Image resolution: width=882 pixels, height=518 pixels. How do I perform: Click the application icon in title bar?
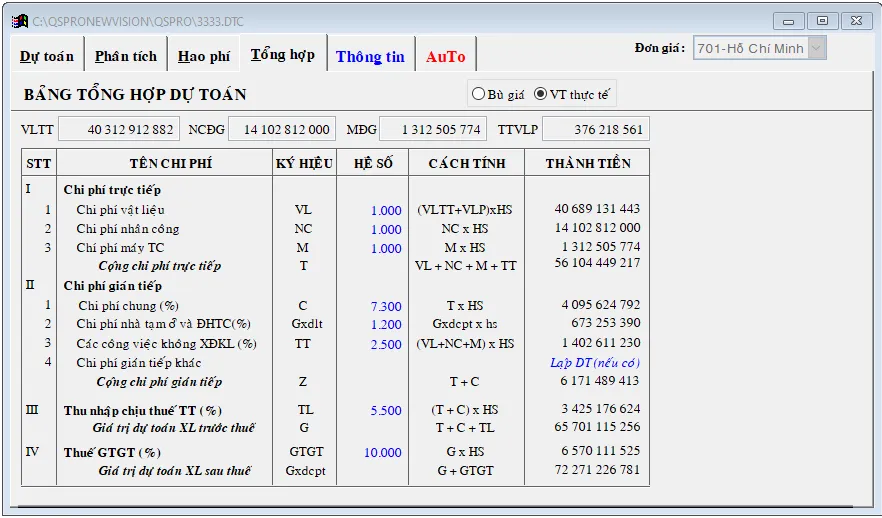(x=19, y=20)
